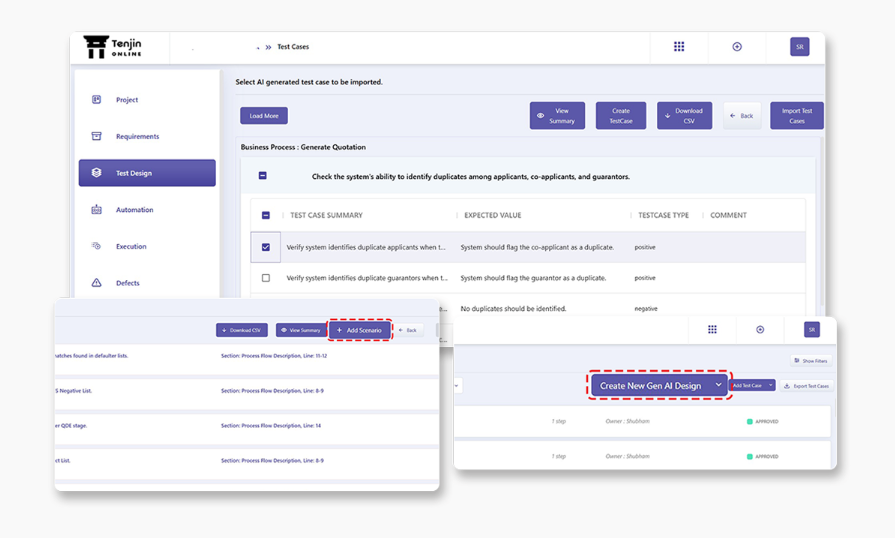Screen dimensions: 895x538
Task: Uncheck the duplicate applicants test case checkbox
Action: [x=266, y=247]
